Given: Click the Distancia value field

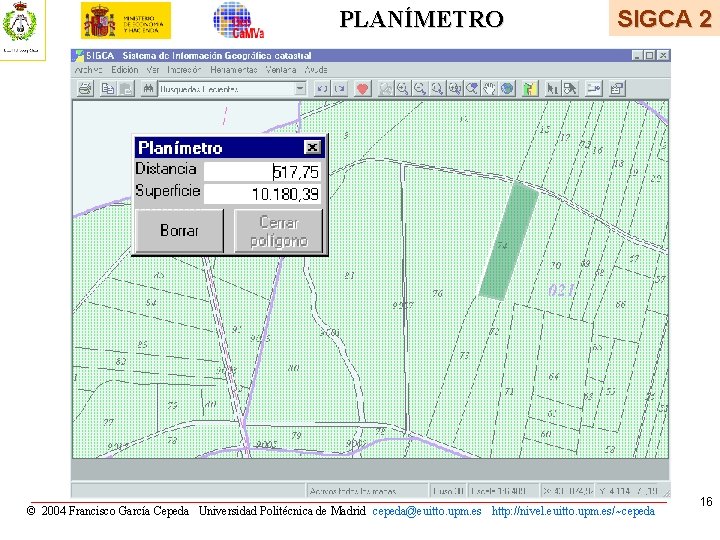Looking at the screenshot, I should pyautogui.click(x=262, y=172).
